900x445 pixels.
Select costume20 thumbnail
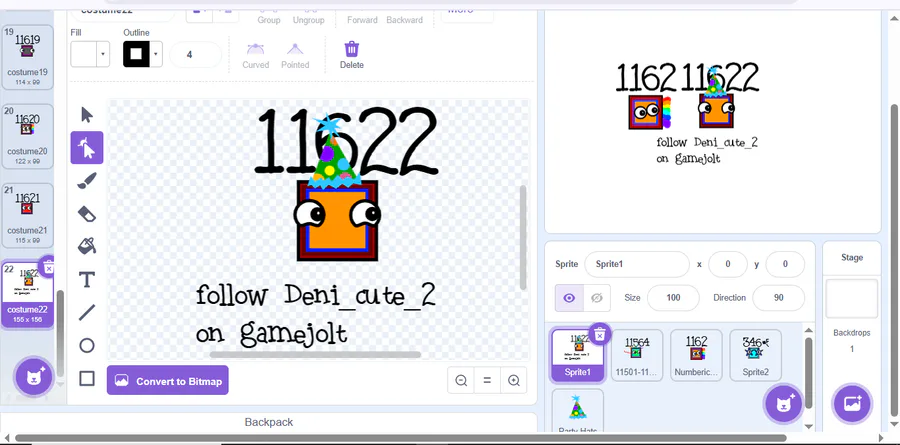28,137
